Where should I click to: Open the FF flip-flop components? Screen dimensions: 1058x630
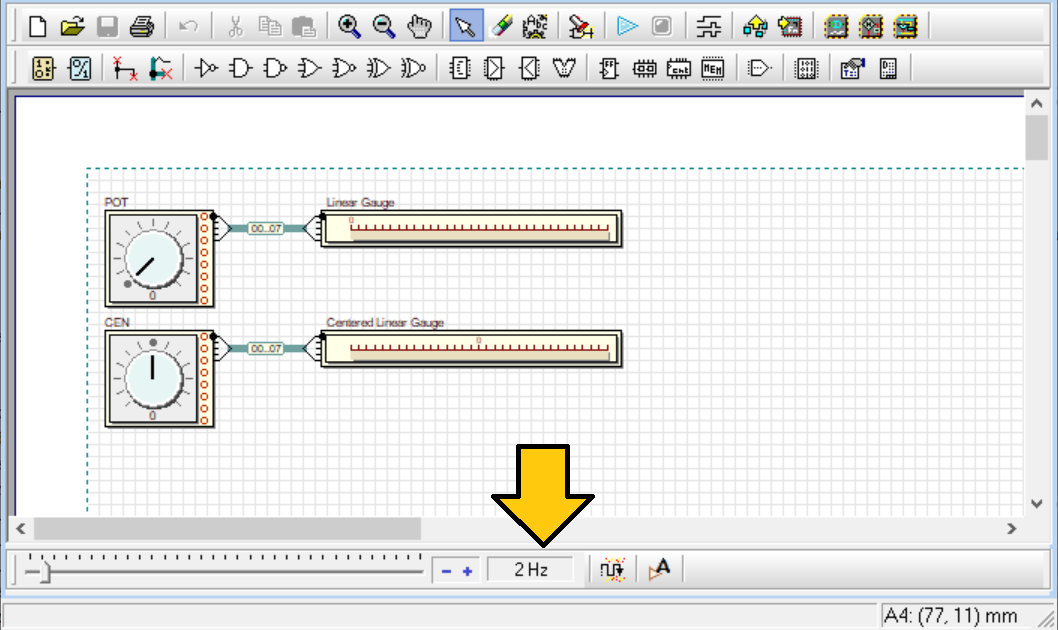[x=609, y=68]
